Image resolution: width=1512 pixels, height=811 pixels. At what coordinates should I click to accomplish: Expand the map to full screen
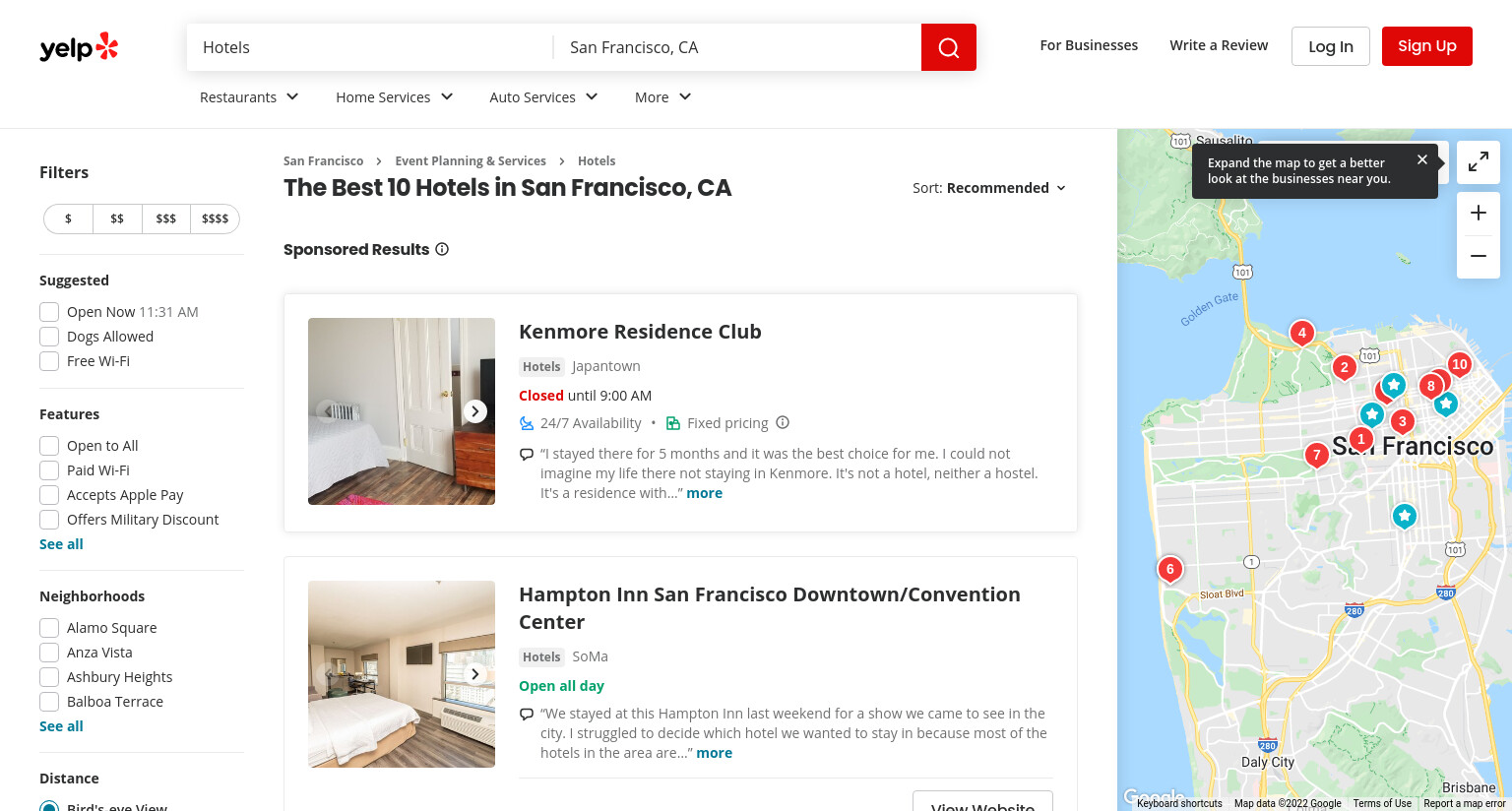tap(1478, 162)
